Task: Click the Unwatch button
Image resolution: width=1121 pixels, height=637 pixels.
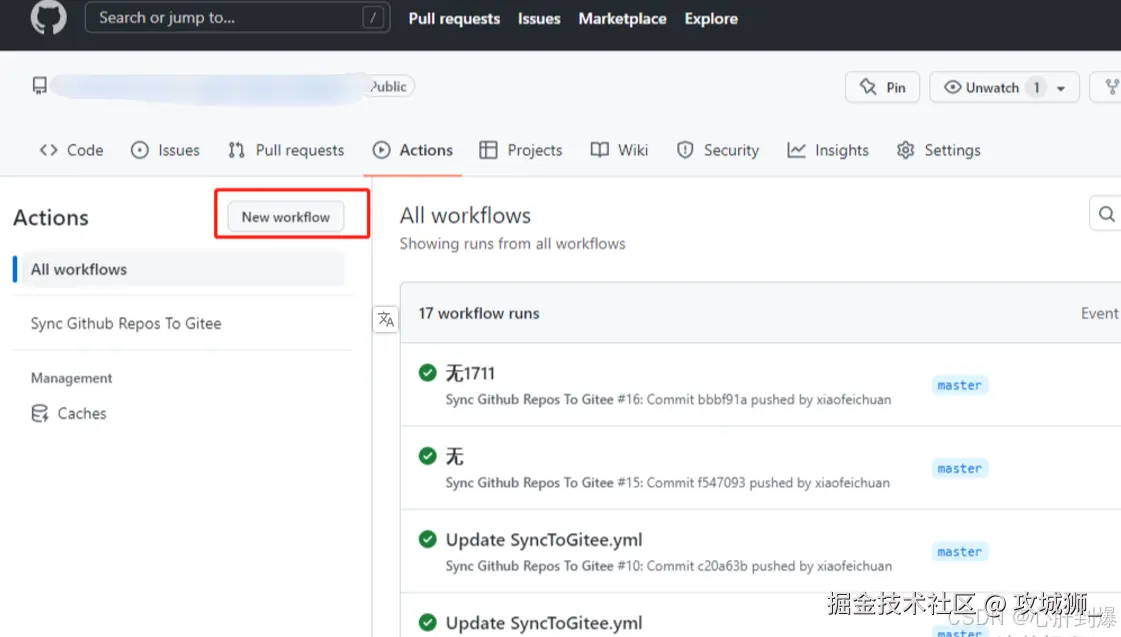Action: pyautogui.click(x=1004, y=87)
